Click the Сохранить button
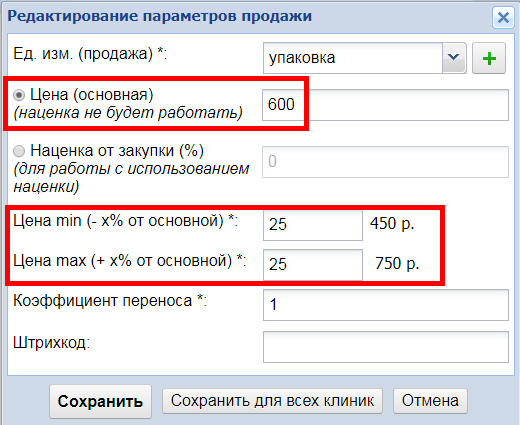This screenshot has height=425, width=520. point(100,401)
